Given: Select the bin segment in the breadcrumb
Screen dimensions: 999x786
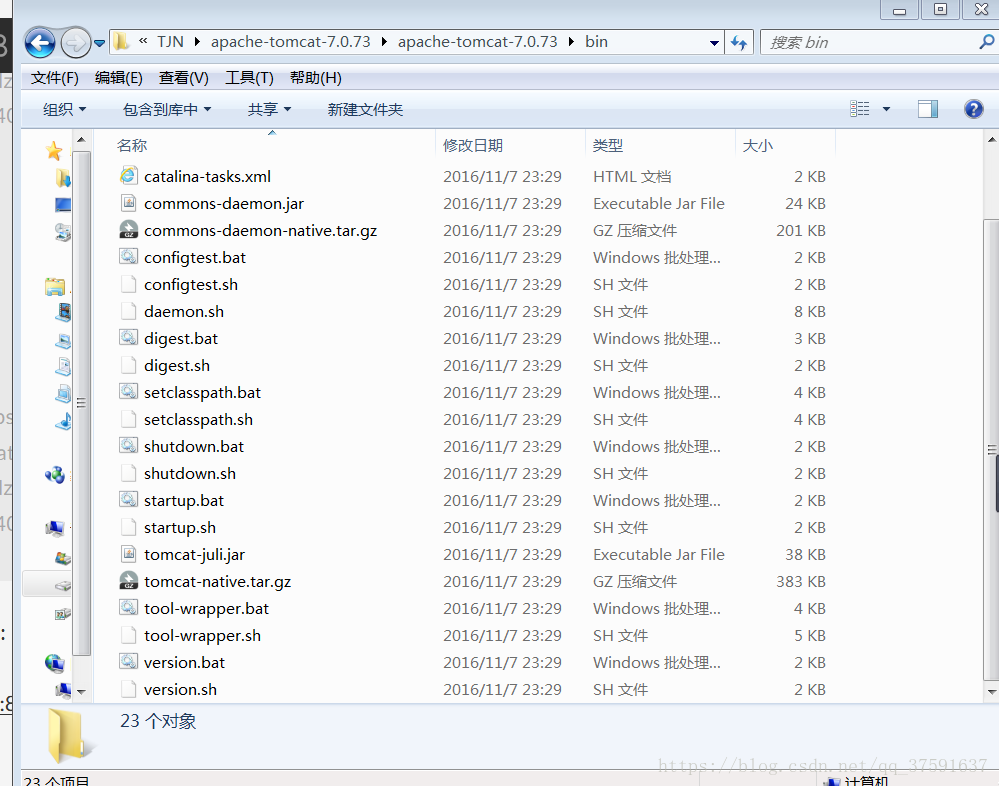Looking at the screenshot, I should click(596, 42).
